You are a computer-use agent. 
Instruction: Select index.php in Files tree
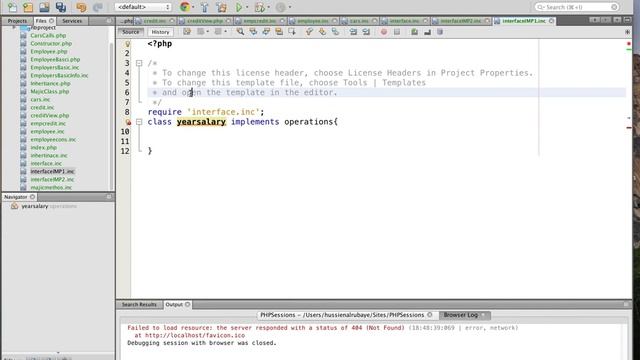[x=43, y=147]
